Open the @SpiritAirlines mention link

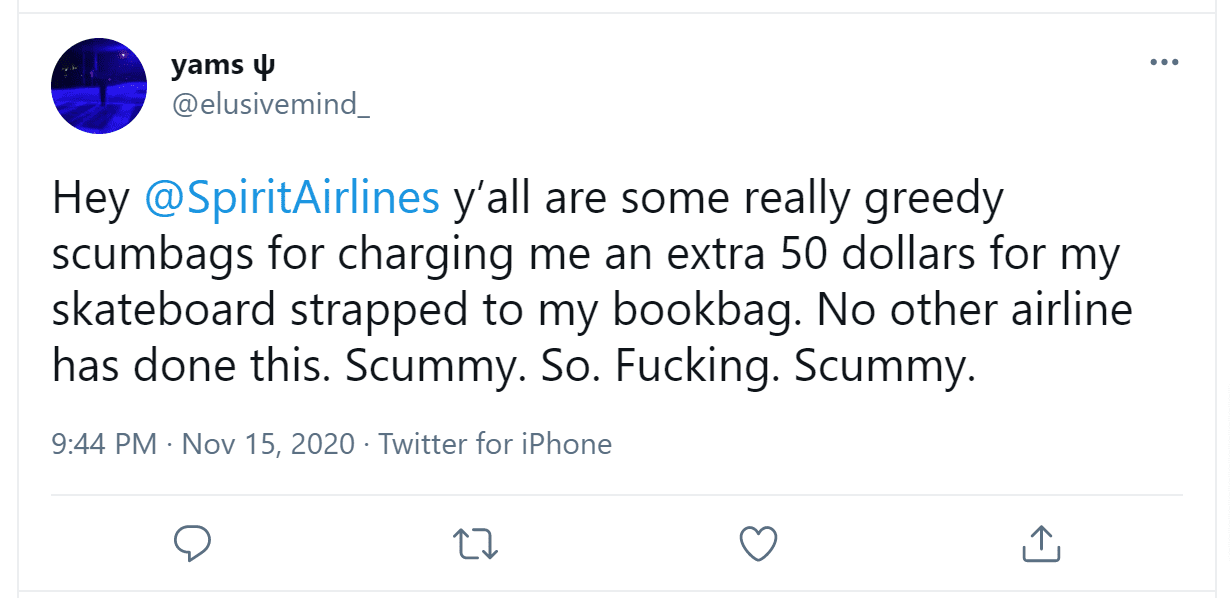click(x=292, y=200)
